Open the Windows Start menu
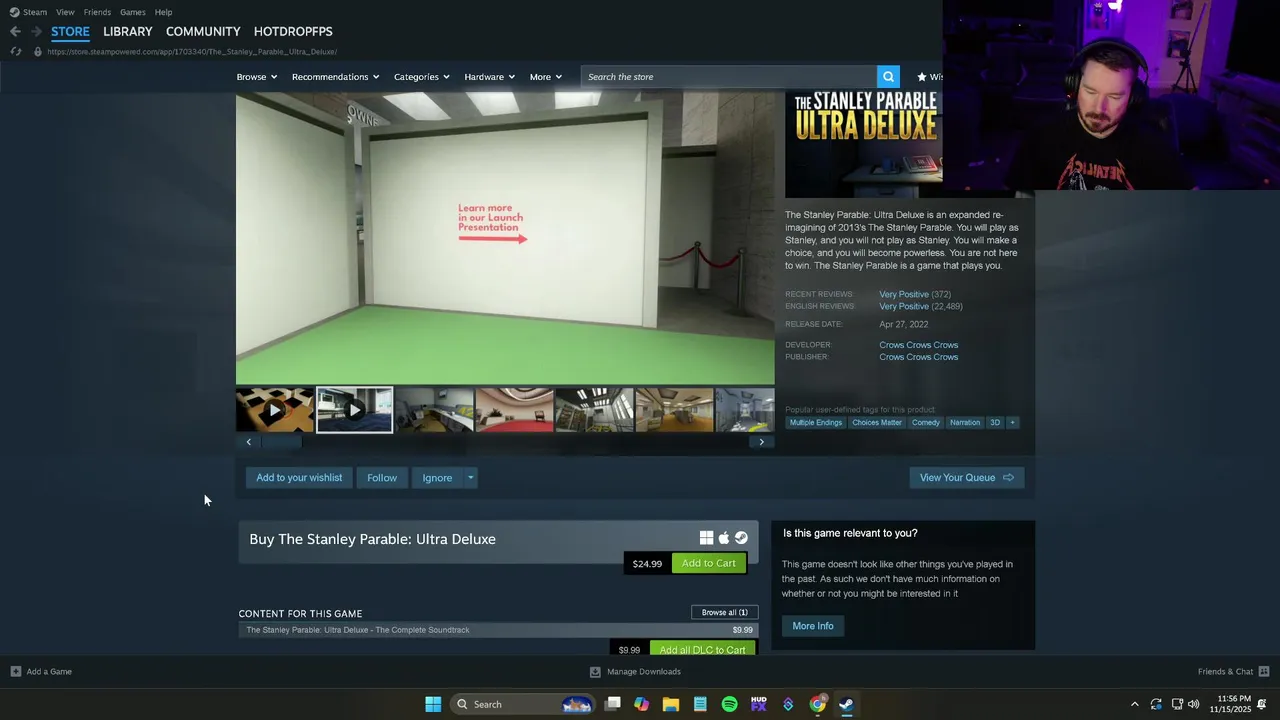Image resolution: width=1280 pixels, height=720 pixels. (x=433, y=704)
